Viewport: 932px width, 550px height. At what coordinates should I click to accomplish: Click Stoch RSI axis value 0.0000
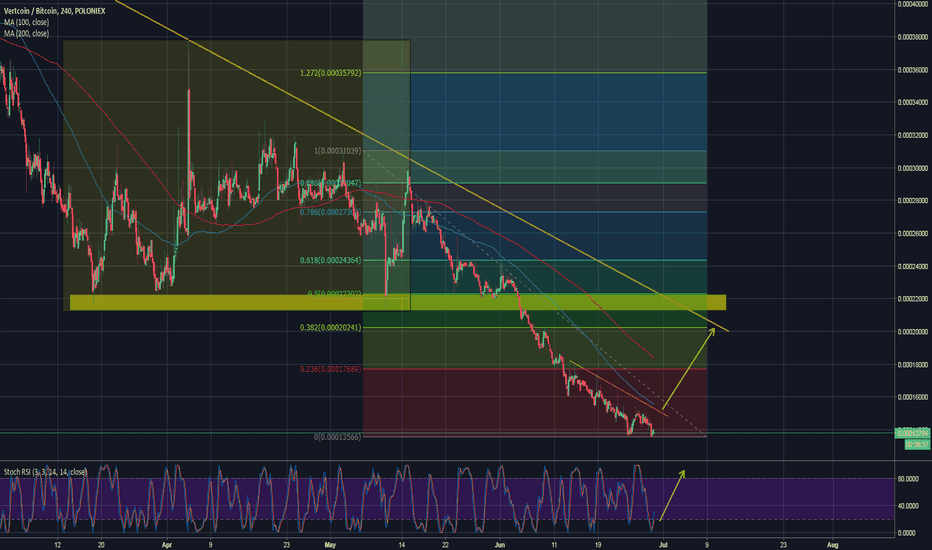pos(906,533)
